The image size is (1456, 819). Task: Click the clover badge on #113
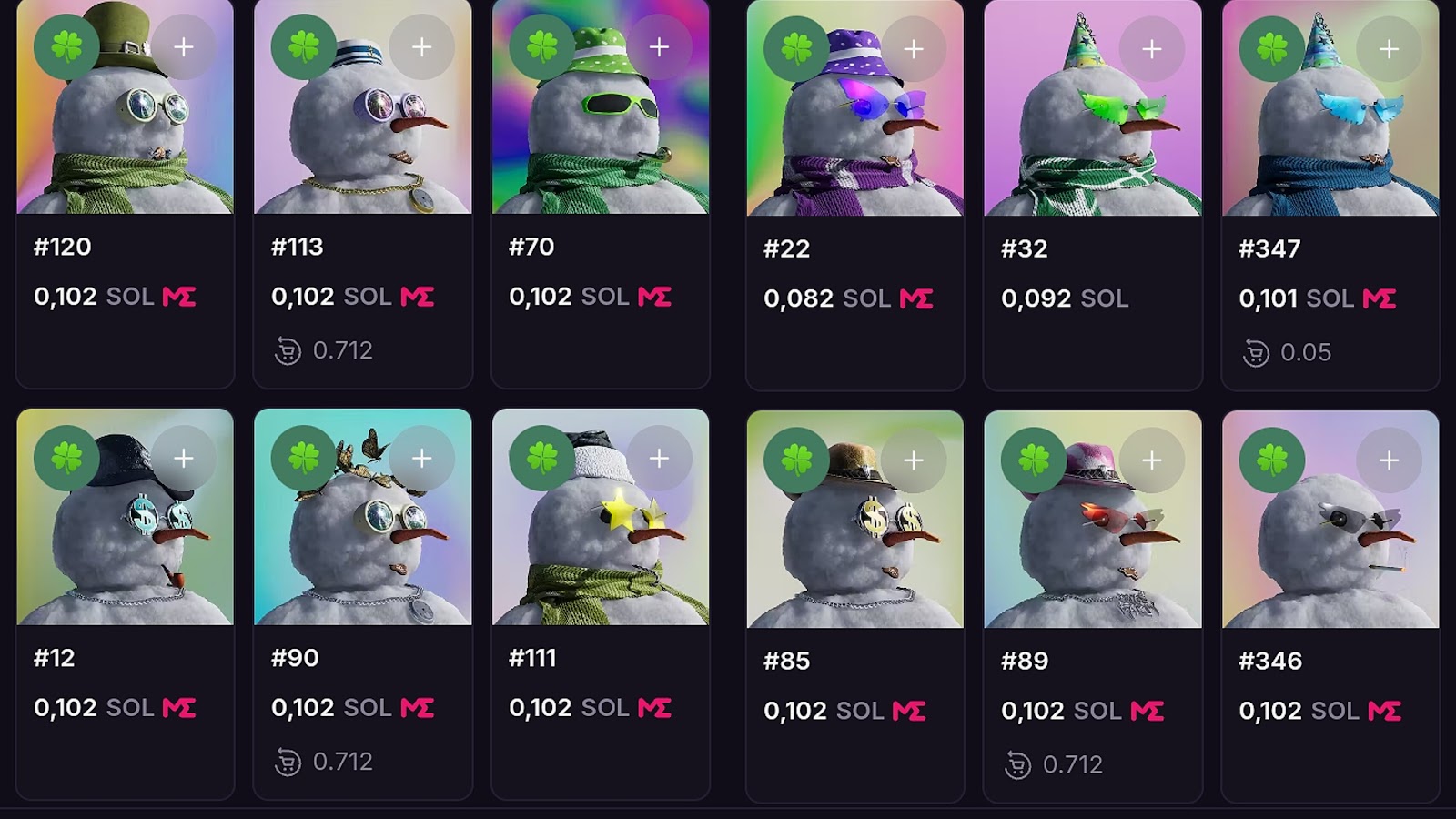304,46
